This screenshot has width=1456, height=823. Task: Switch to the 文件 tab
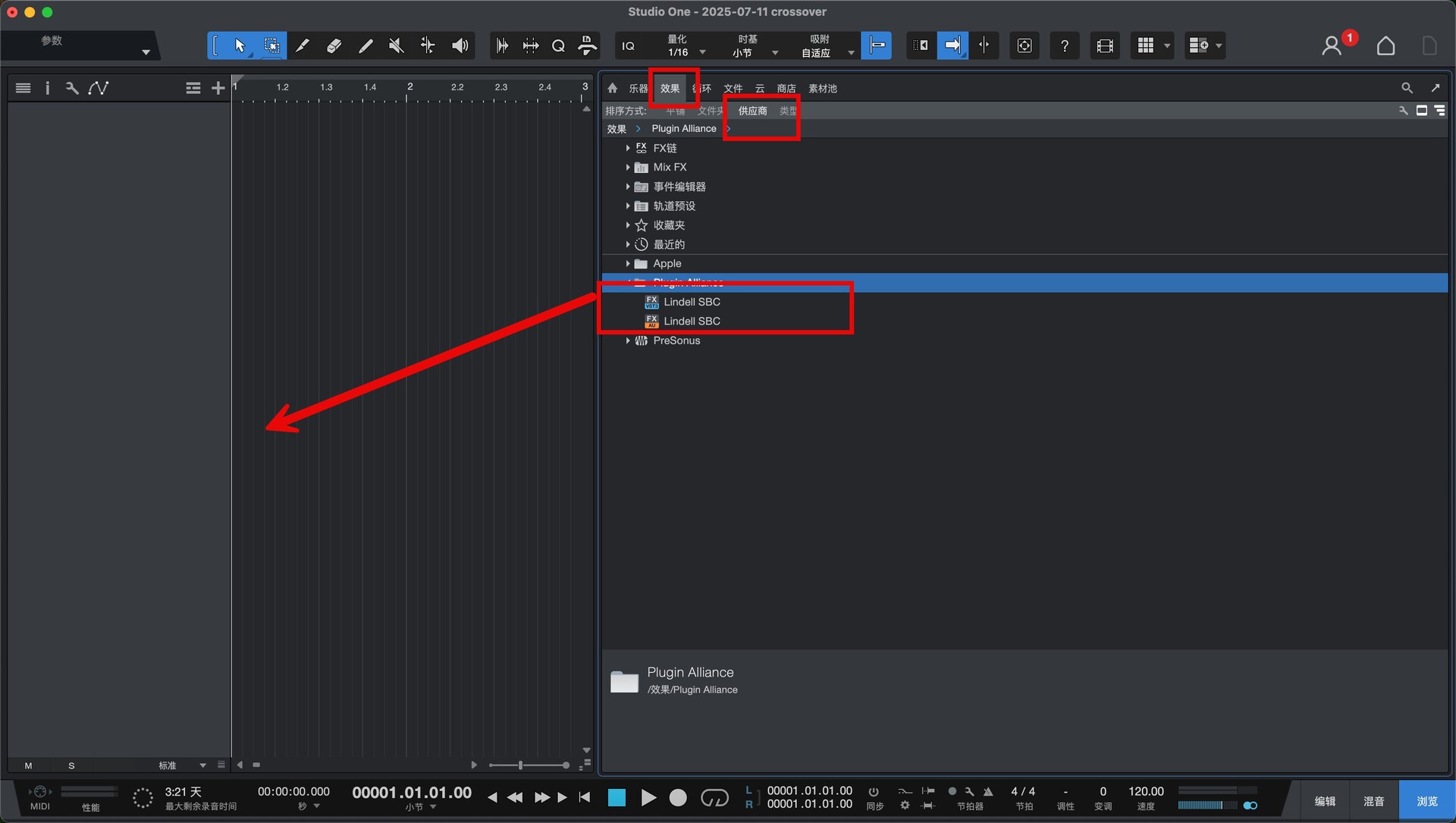[x=733, y=89]
